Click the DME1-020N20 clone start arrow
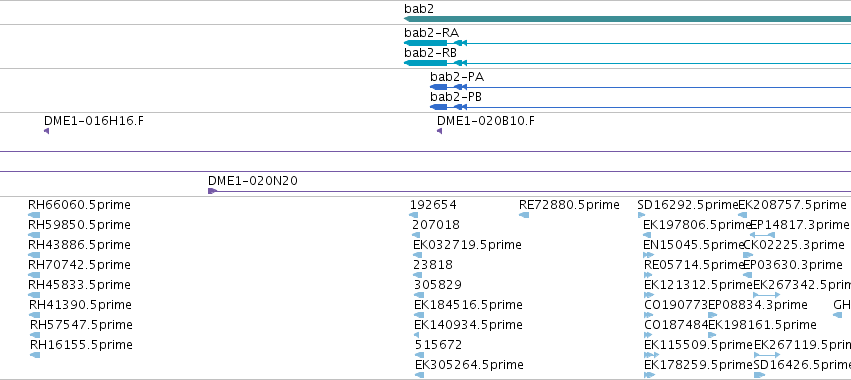This screenshot has height=380, width=851. 213,191
